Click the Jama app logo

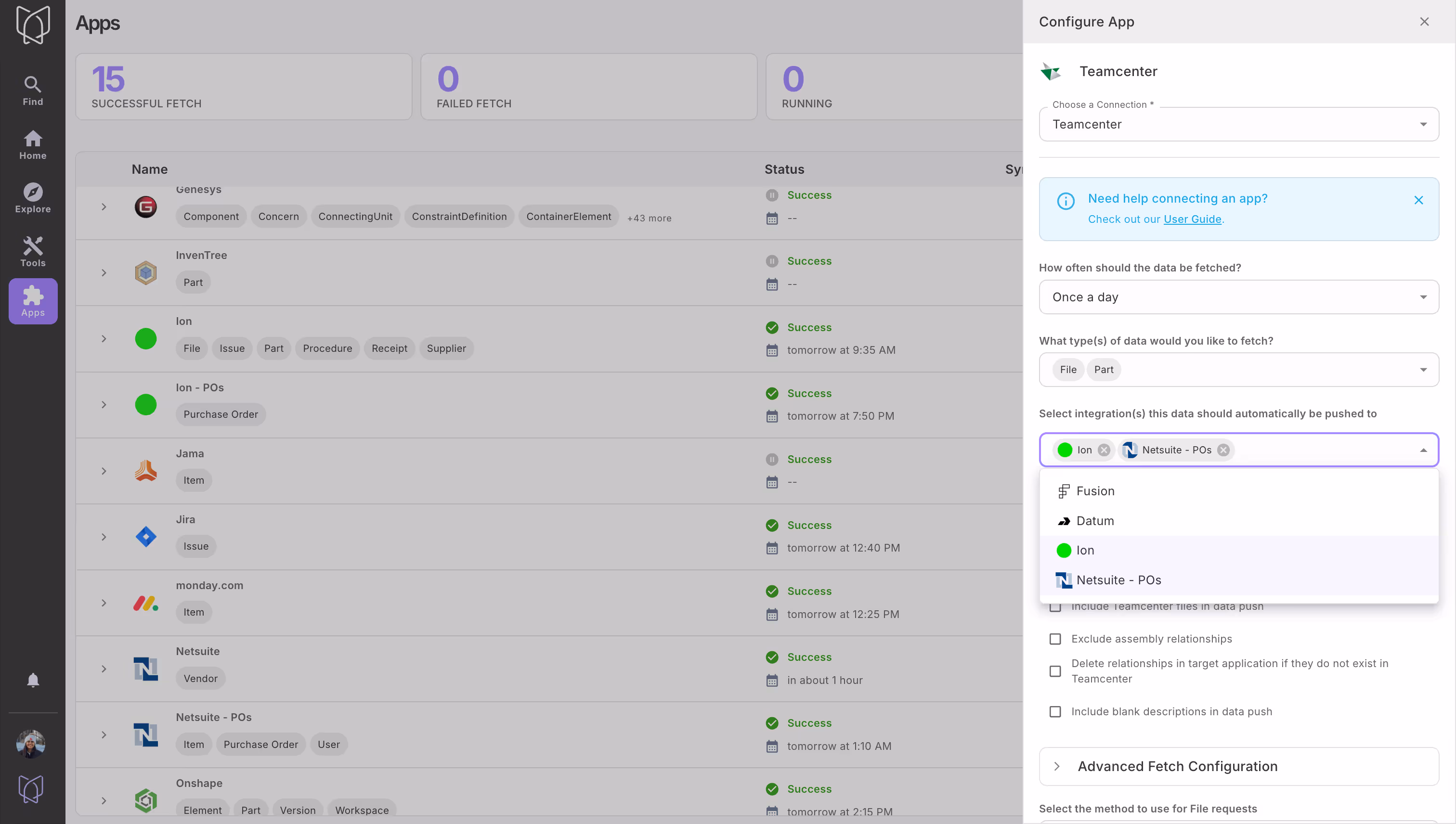145,471
